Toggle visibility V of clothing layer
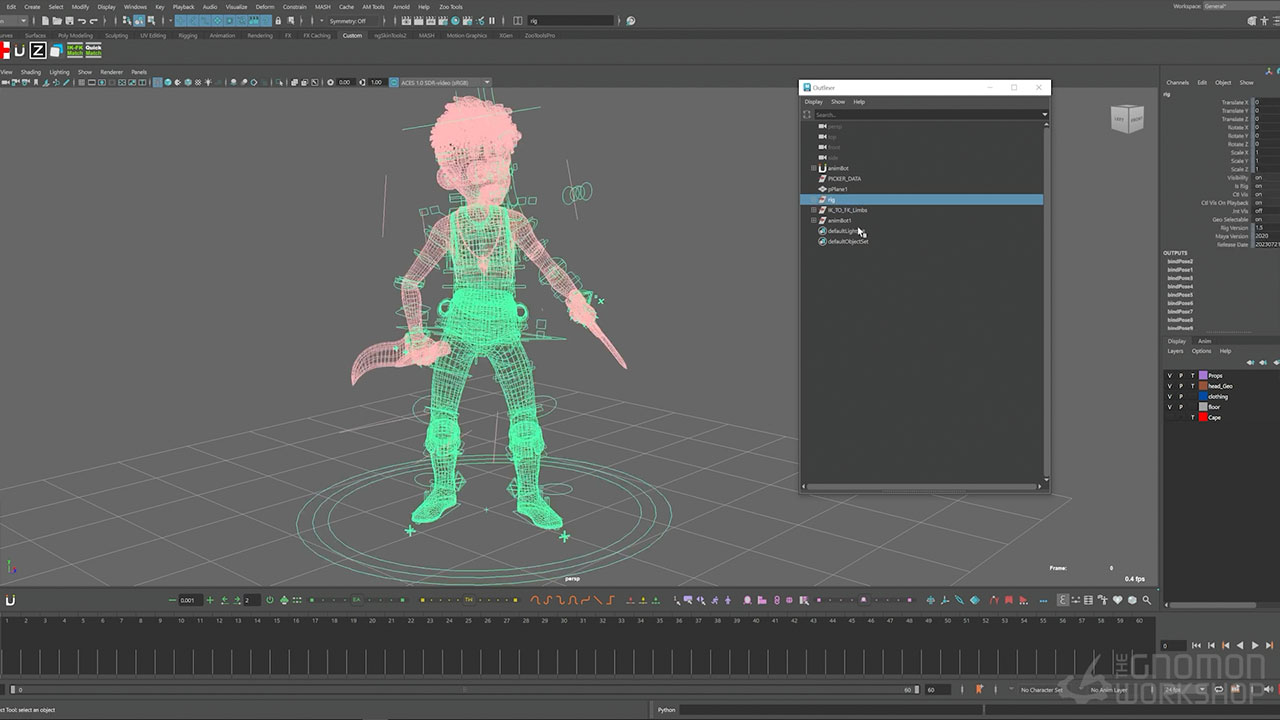 click(1170, 397)
